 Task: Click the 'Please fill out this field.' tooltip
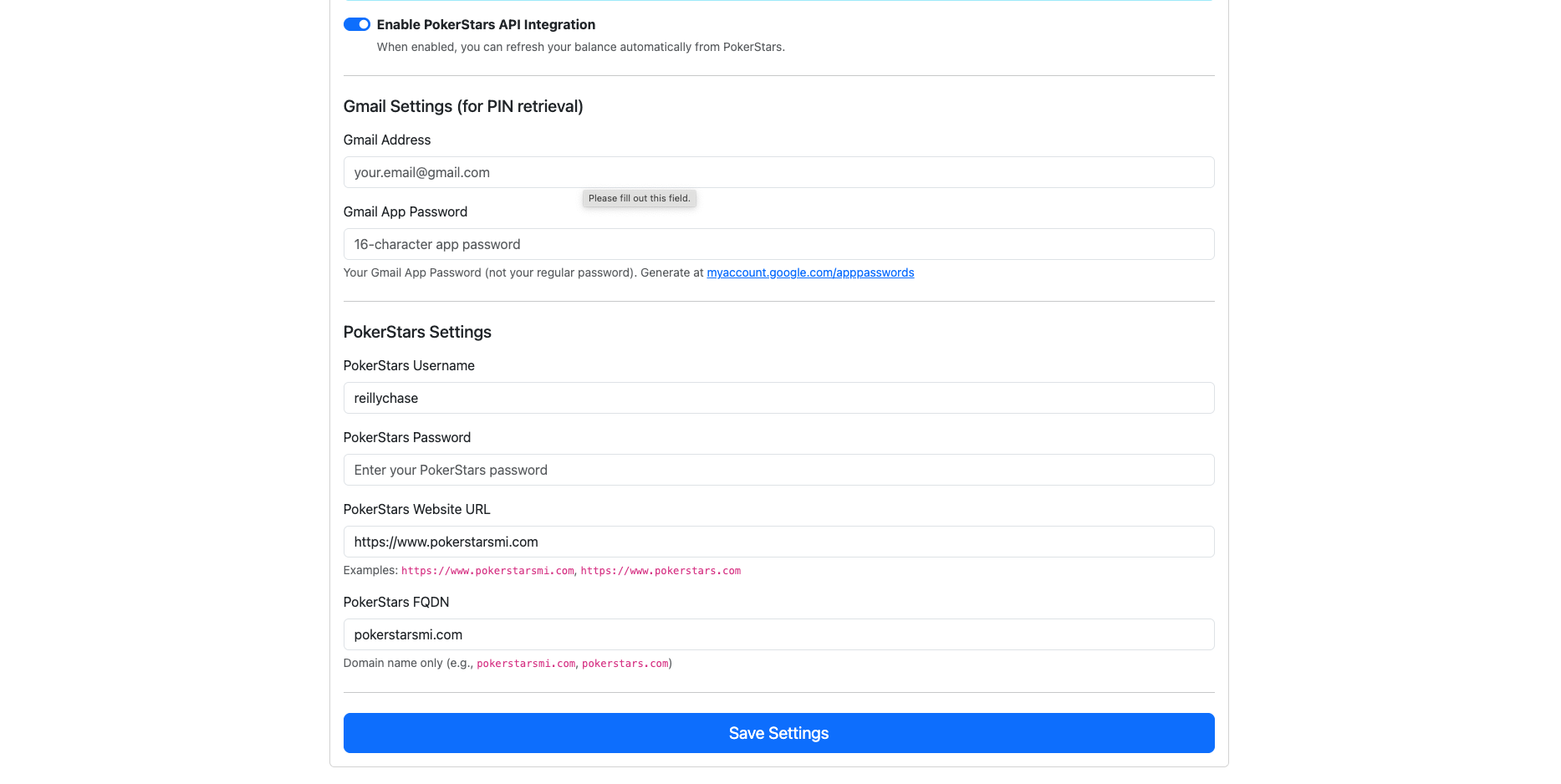tap(640, 198)
